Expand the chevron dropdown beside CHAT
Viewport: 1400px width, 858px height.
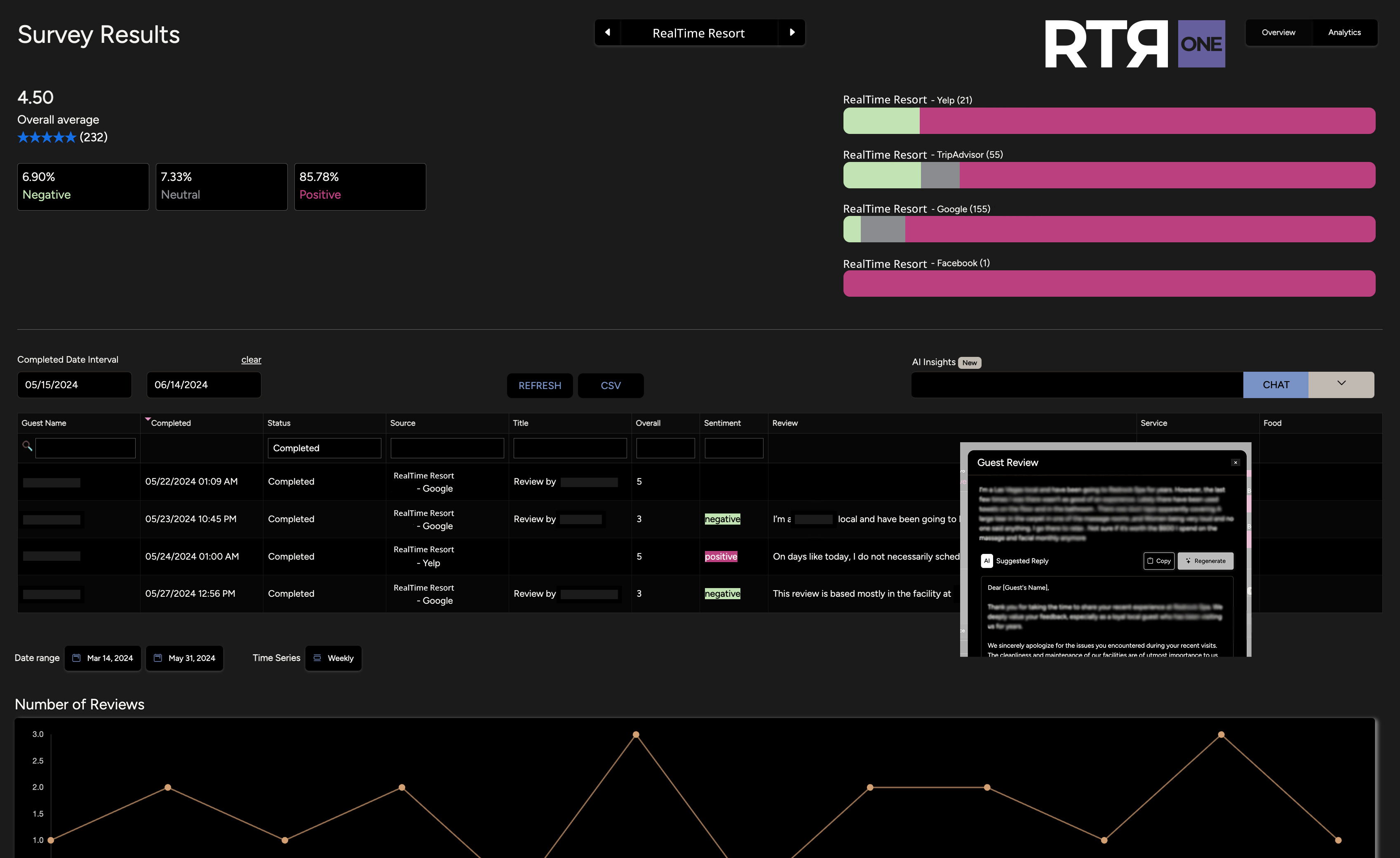[x=1341, y=384]
